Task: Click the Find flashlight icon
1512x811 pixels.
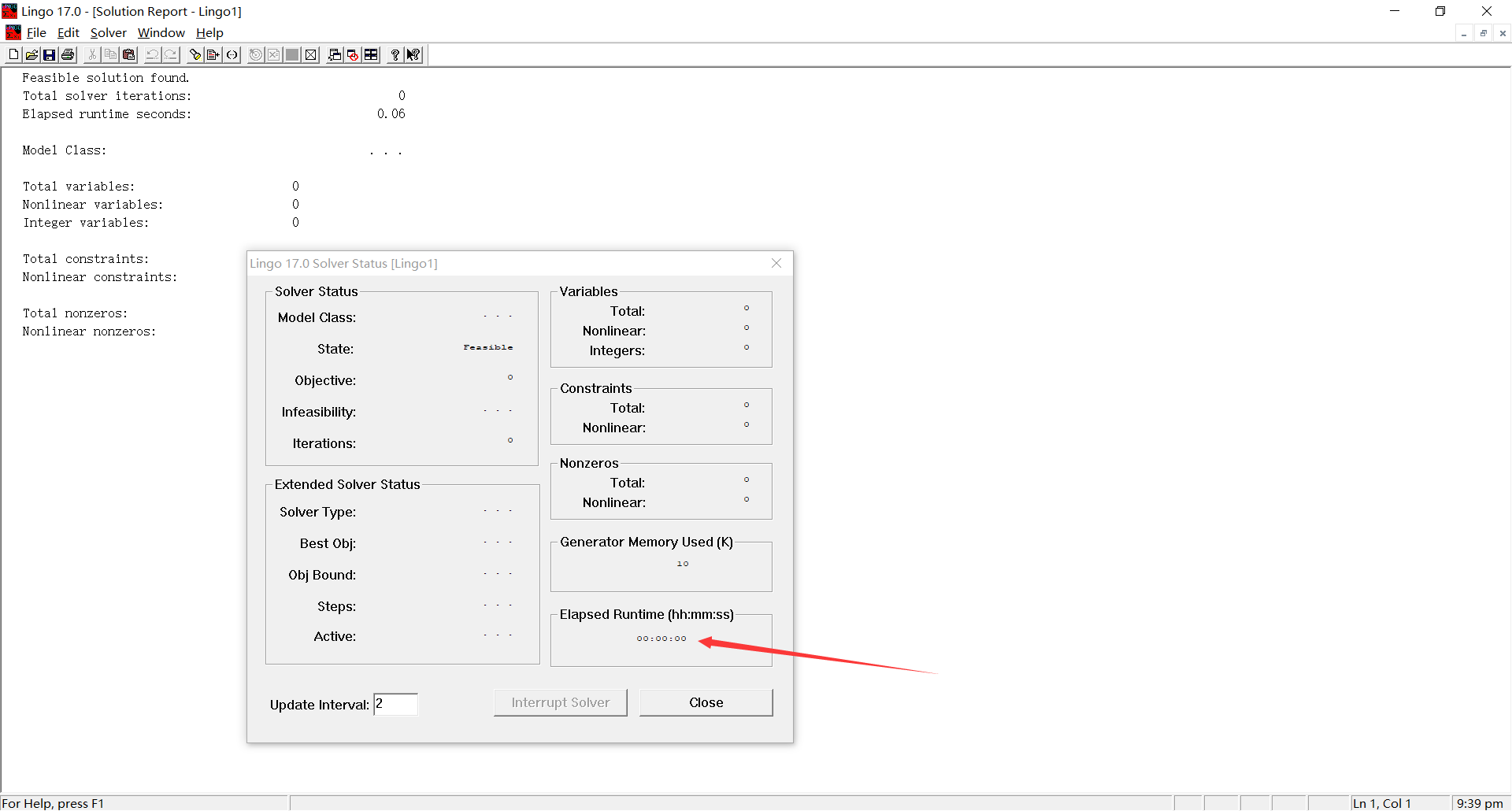Action: tap(195, 54)
